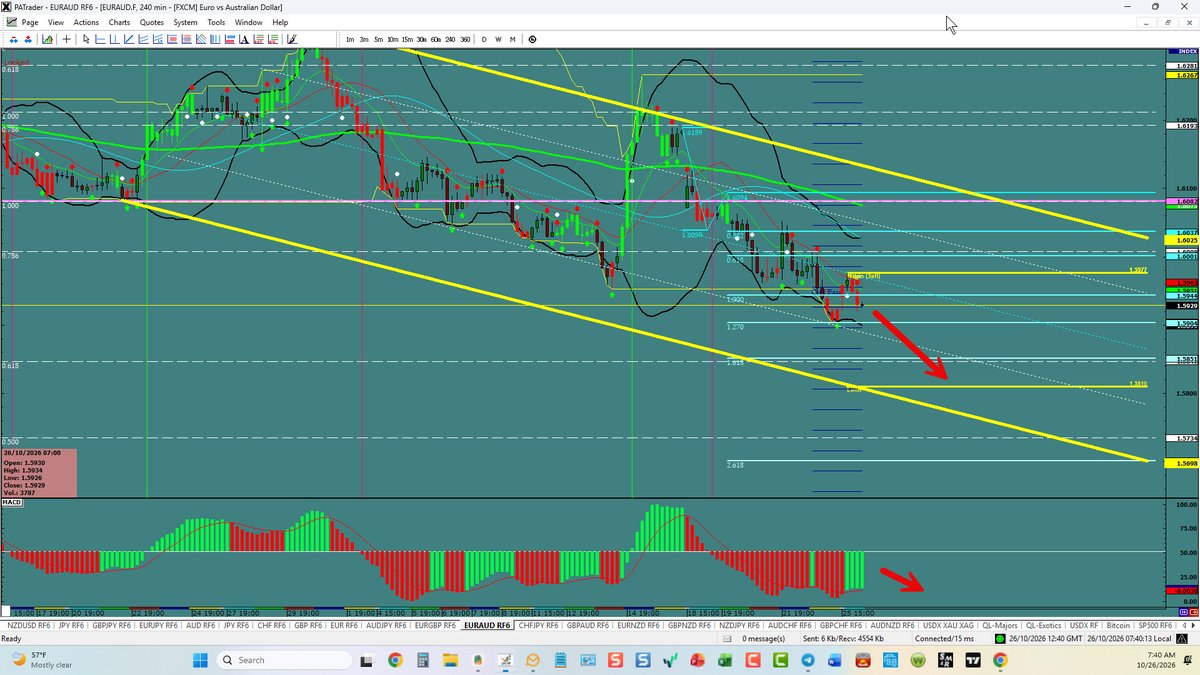Open the Window menu
This screenshot has height=675, width=1200.
249,22
